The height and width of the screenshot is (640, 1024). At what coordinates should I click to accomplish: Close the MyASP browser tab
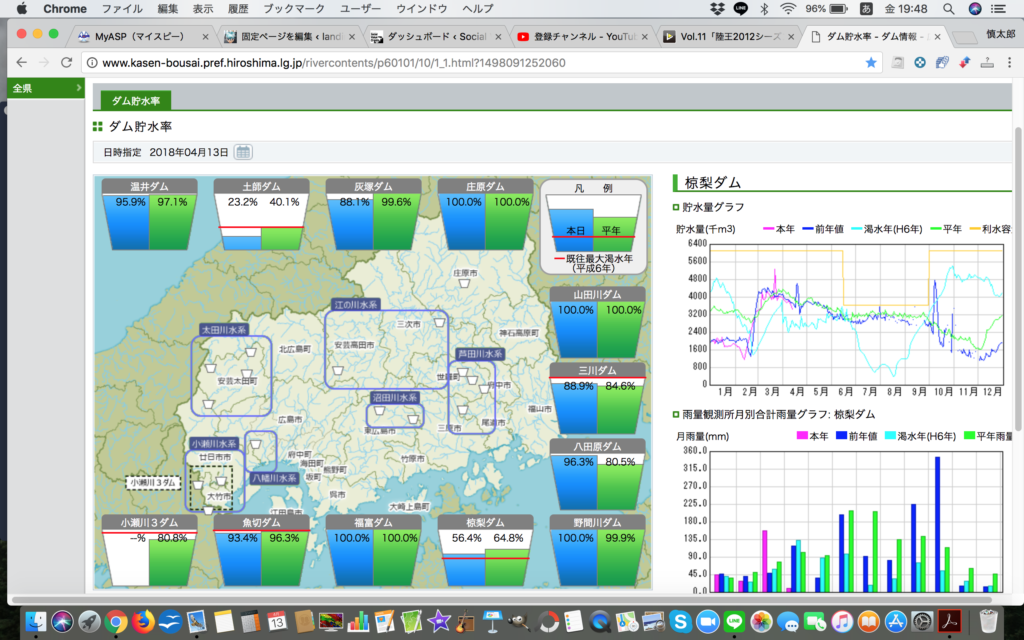(205, 37)
